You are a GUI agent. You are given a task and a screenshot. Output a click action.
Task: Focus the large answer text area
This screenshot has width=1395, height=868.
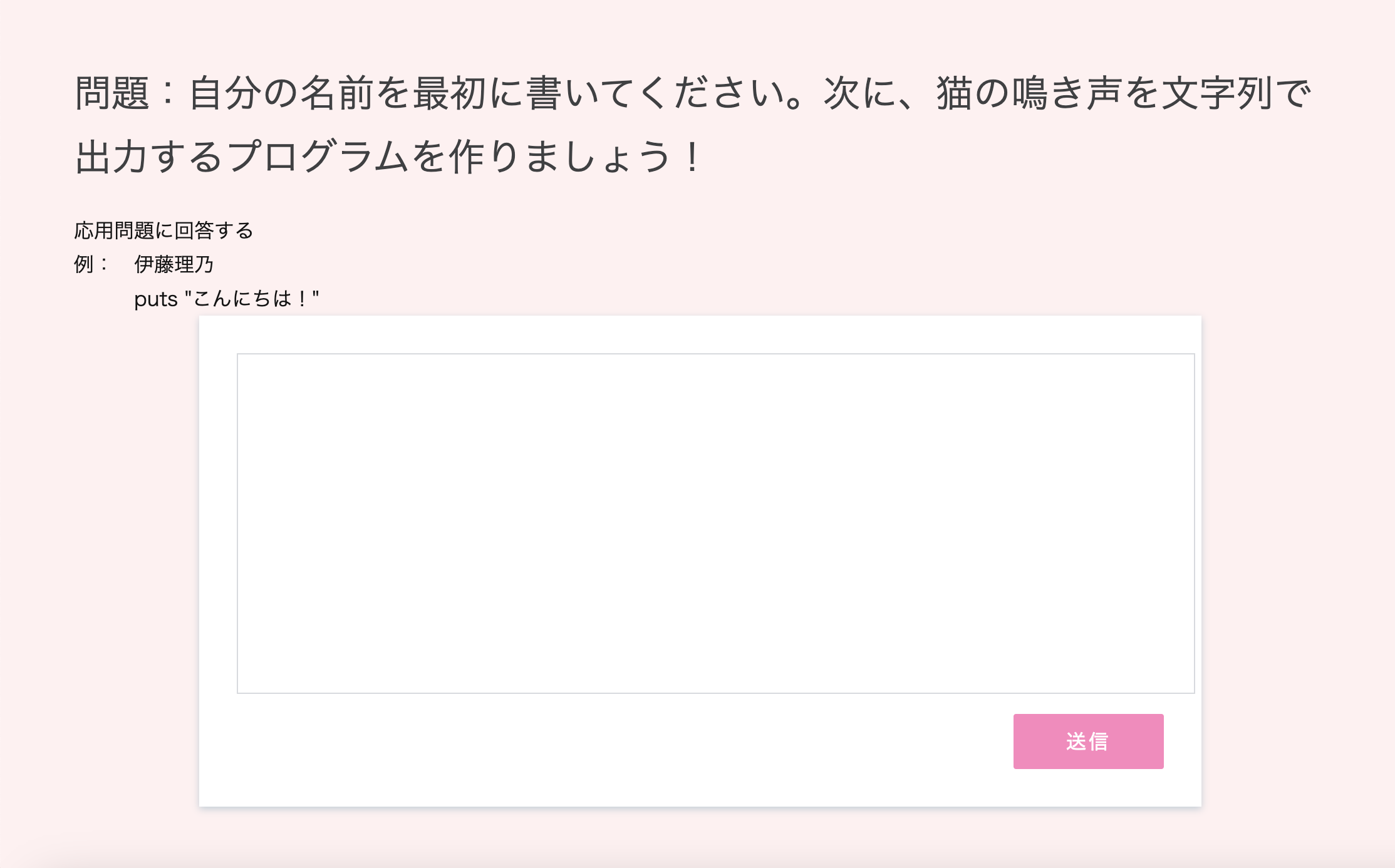(715, 523)
